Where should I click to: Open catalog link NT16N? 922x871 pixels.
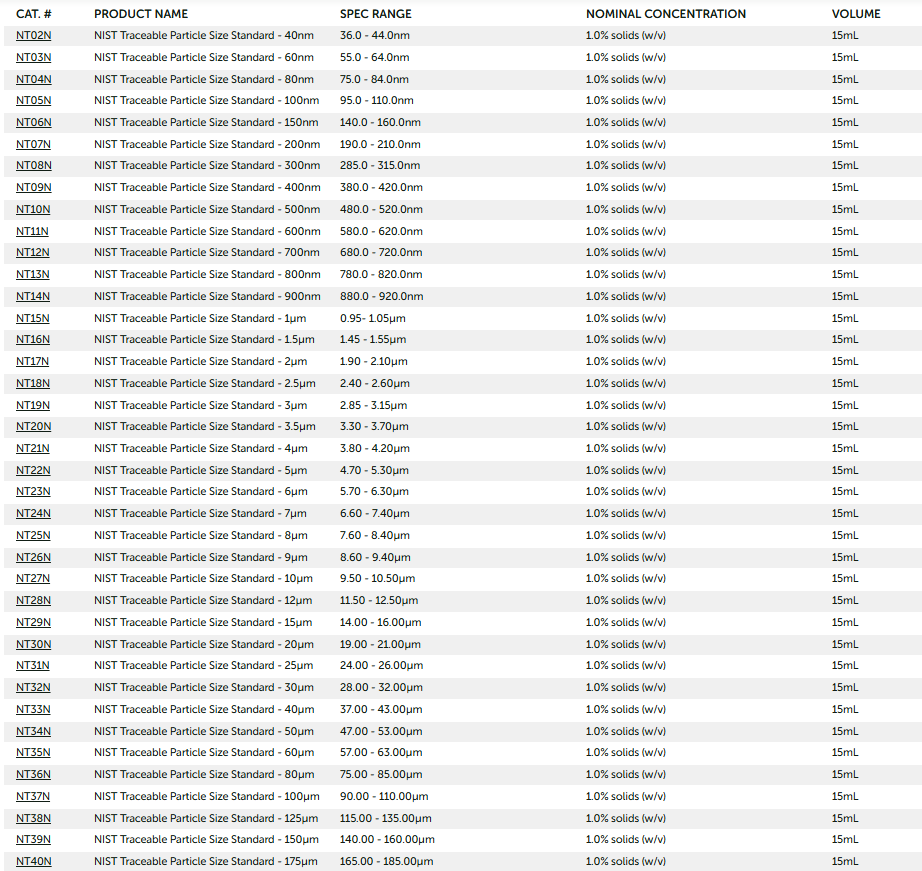pyautogui.click(x=33, y=339)
